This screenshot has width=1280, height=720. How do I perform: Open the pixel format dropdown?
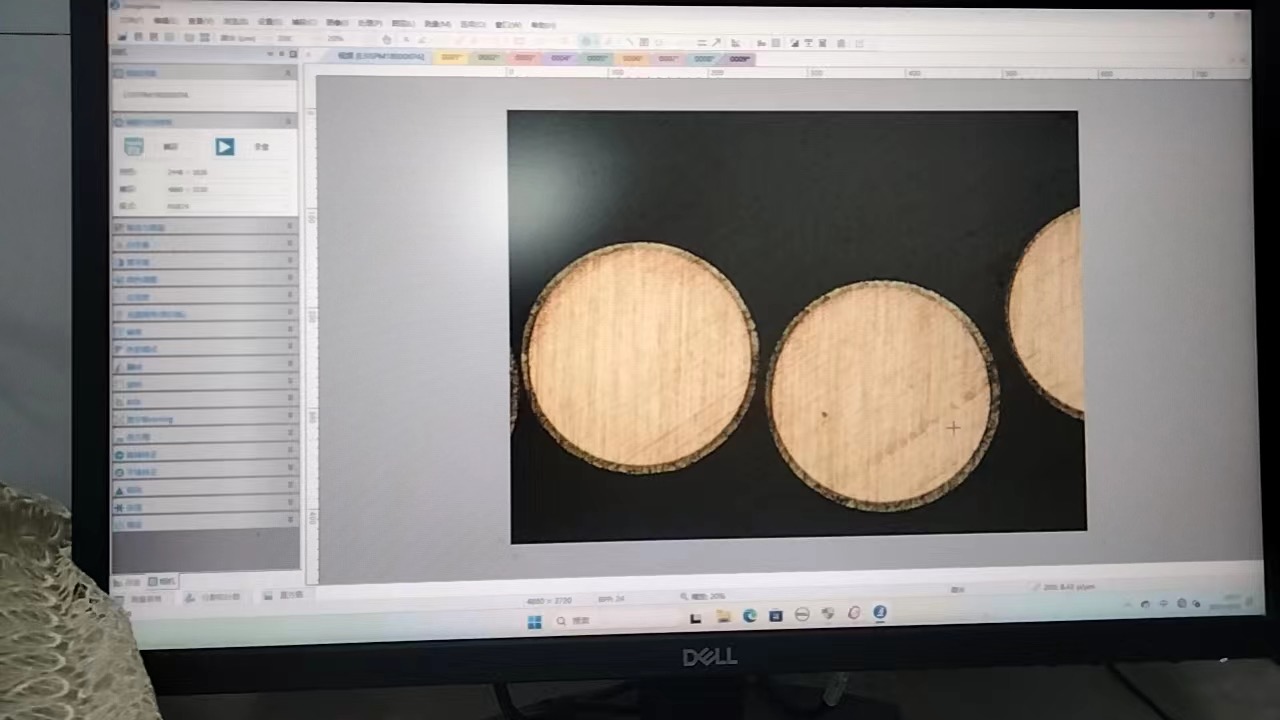[x=228, y=206]
